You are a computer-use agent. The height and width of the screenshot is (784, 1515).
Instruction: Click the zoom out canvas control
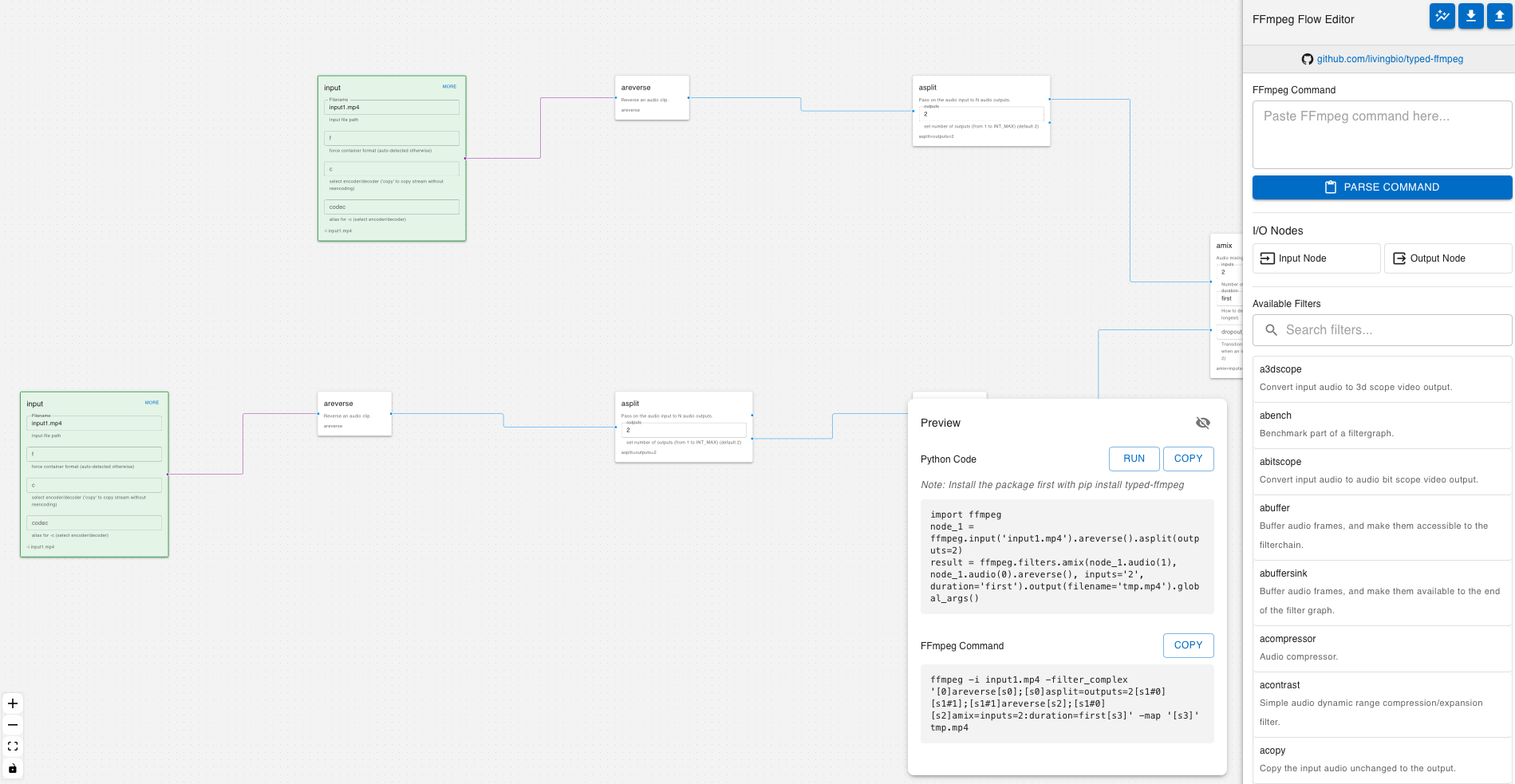[13, 725]
